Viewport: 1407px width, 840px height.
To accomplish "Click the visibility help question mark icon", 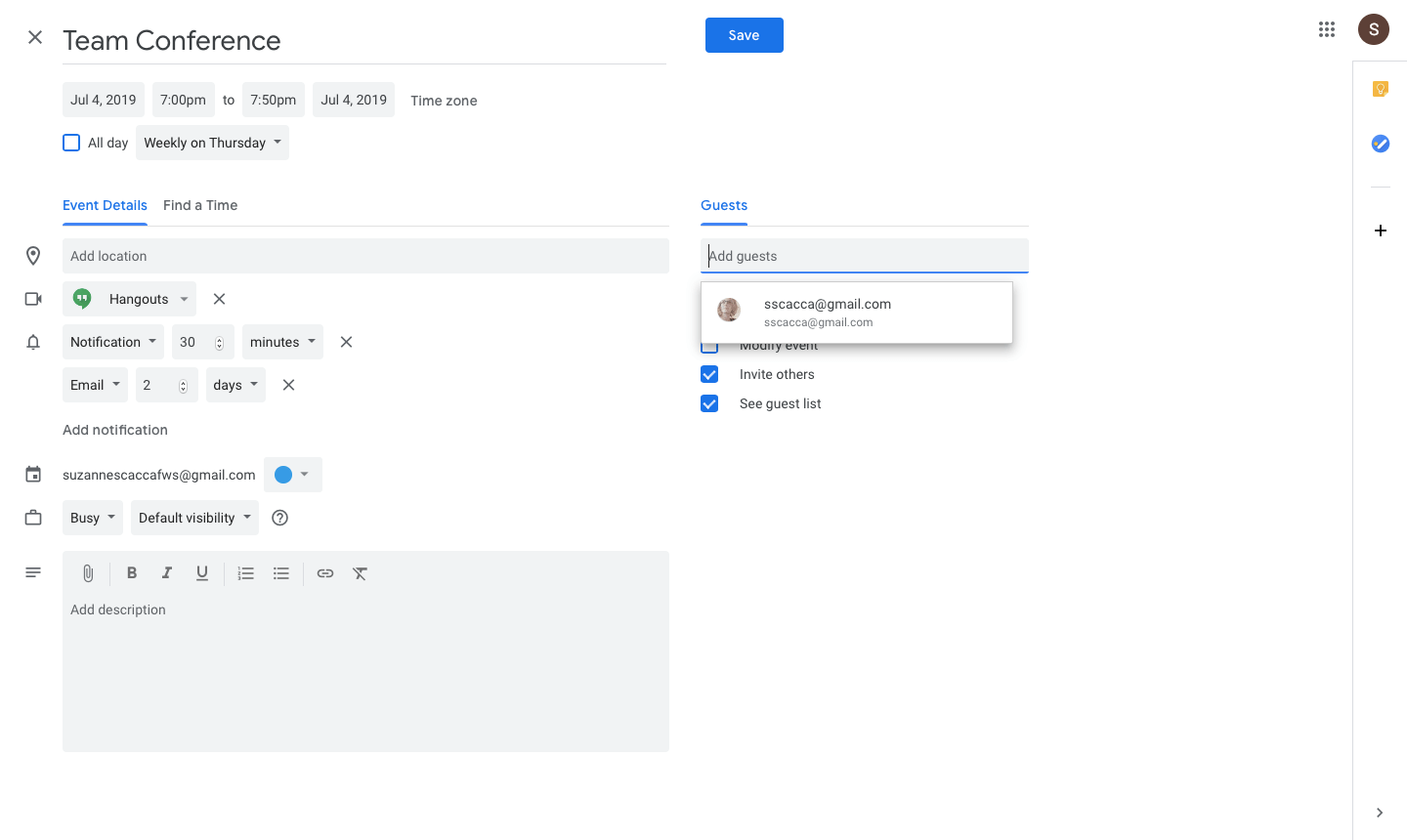I will pos(280,518).
